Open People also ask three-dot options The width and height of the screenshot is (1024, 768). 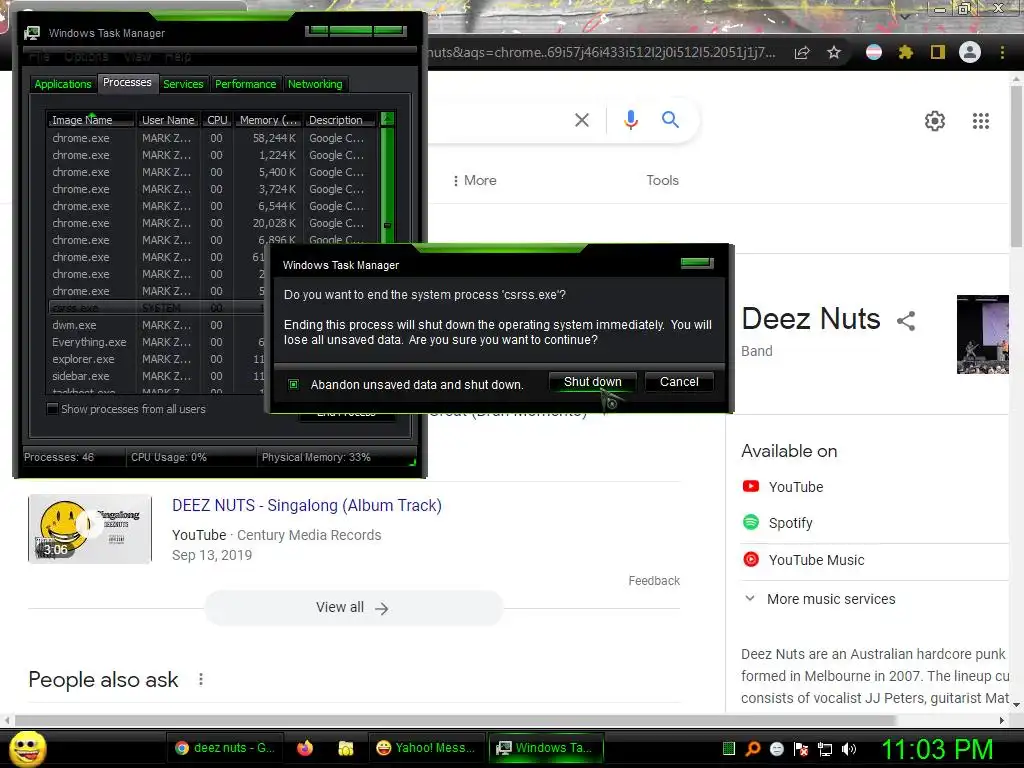point(201,679)
